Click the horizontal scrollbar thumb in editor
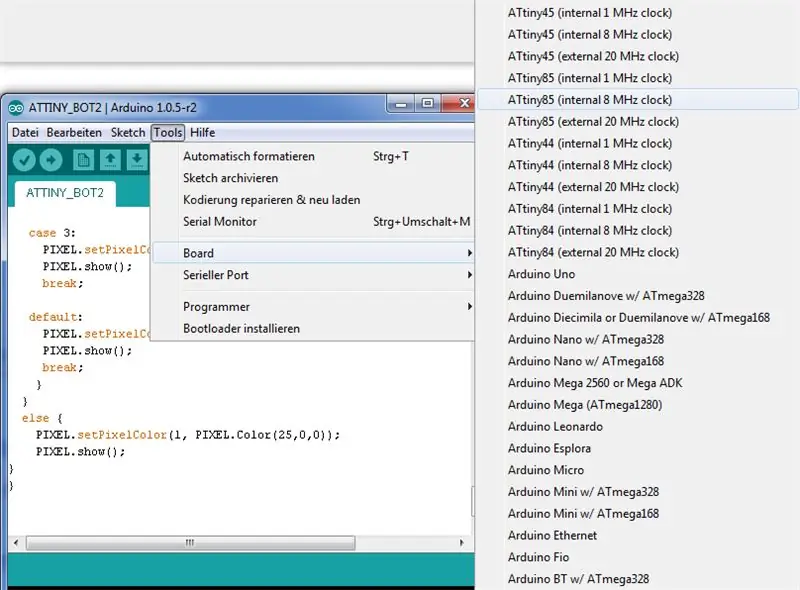800x590 pixels. click(190, 543)
